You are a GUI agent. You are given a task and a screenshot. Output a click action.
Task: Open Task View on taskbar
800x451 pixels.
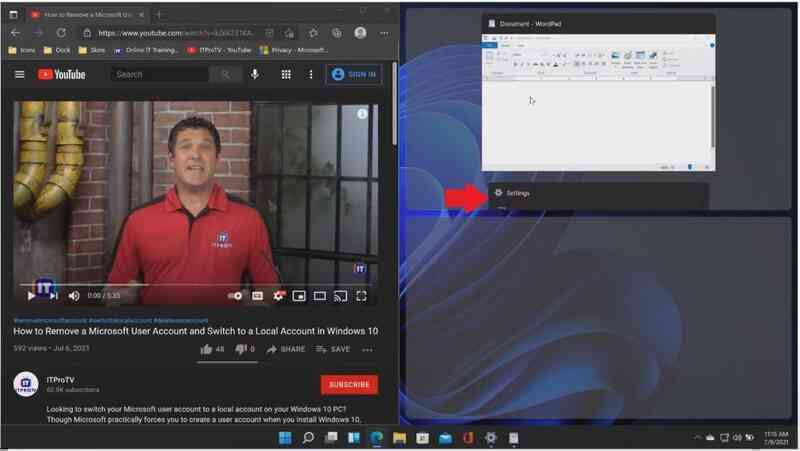pyautogui.click(x=331, y=438)
